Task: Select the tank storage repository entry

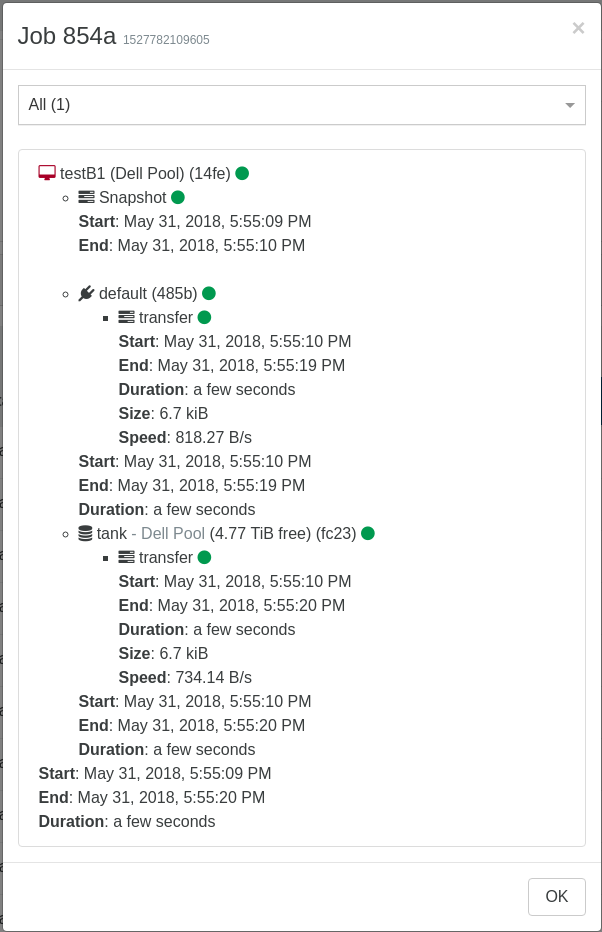Action: pyautogui.click(x=112, y=533)
